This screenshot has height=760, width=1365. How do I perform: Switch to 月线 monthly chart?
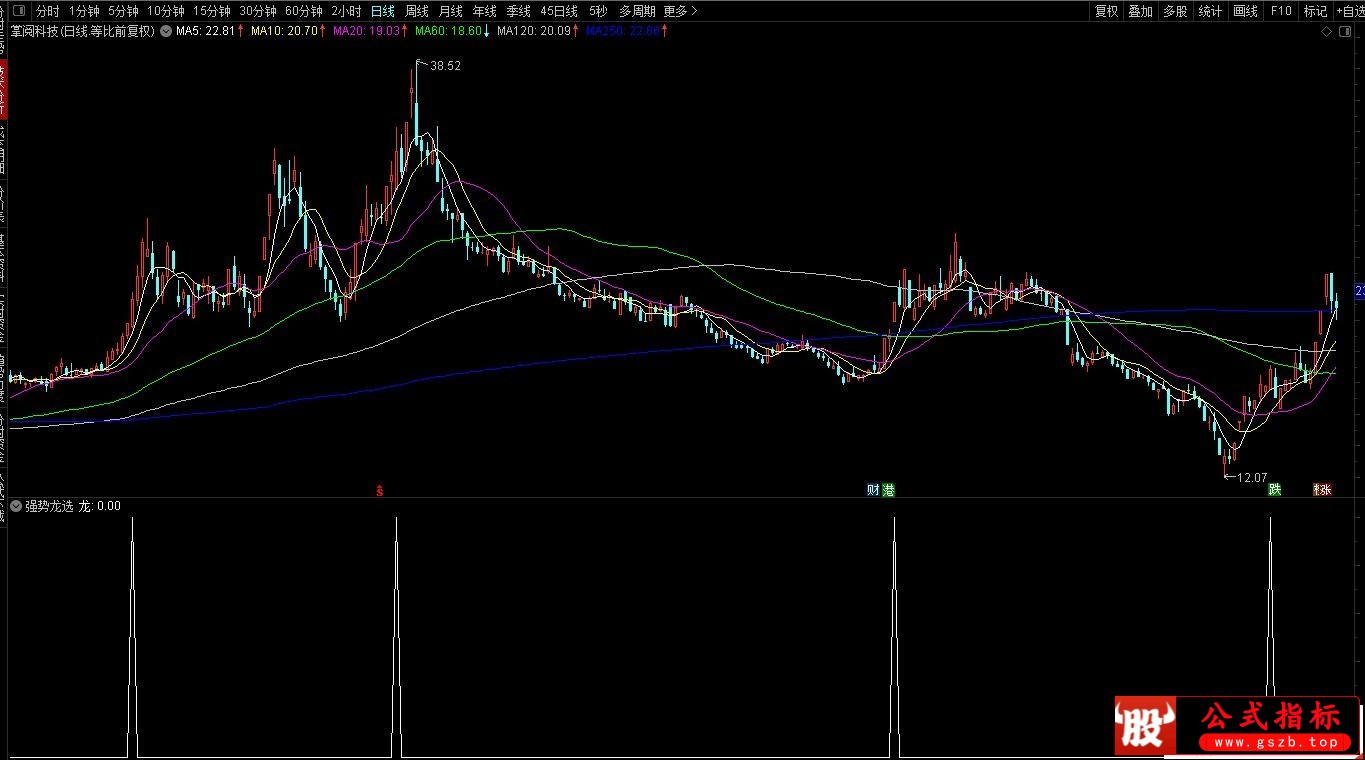(x=450, y=11)
